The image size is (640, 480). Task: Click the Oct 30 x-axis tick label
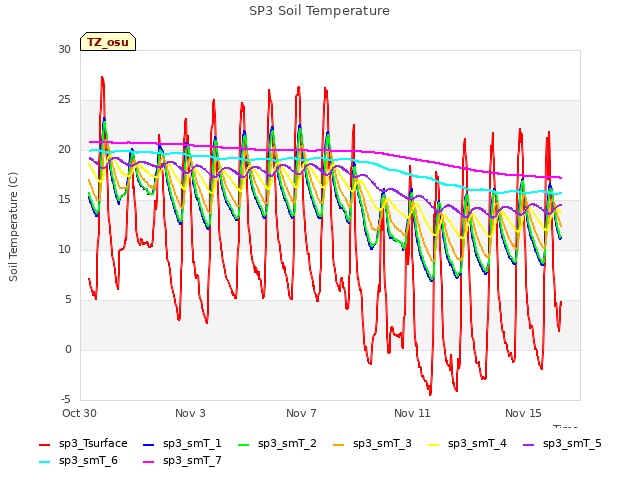tap(79, 413)
